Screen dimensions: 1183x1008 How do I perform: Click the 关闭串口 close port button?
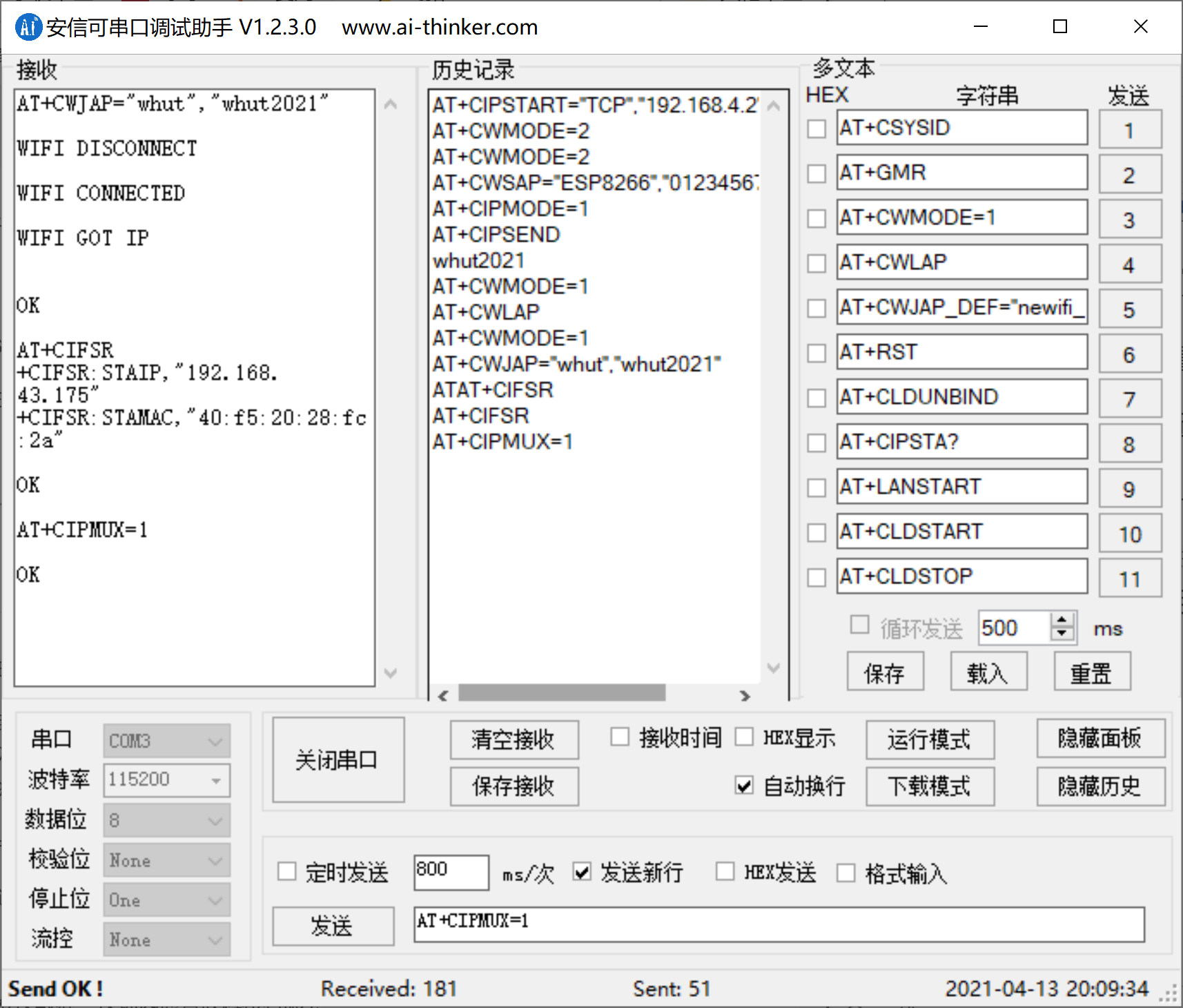click(x=337, y=759)
